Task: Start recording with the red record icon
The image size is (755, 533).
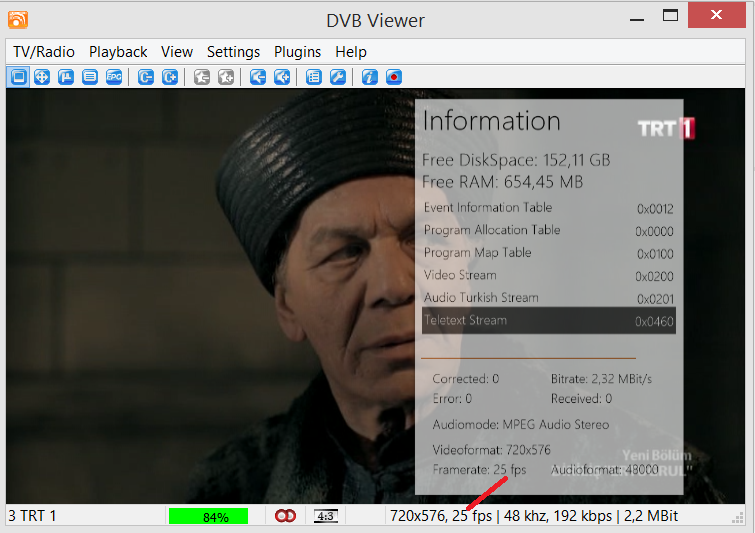Action: pyautogui.click(x=394, y=77)
